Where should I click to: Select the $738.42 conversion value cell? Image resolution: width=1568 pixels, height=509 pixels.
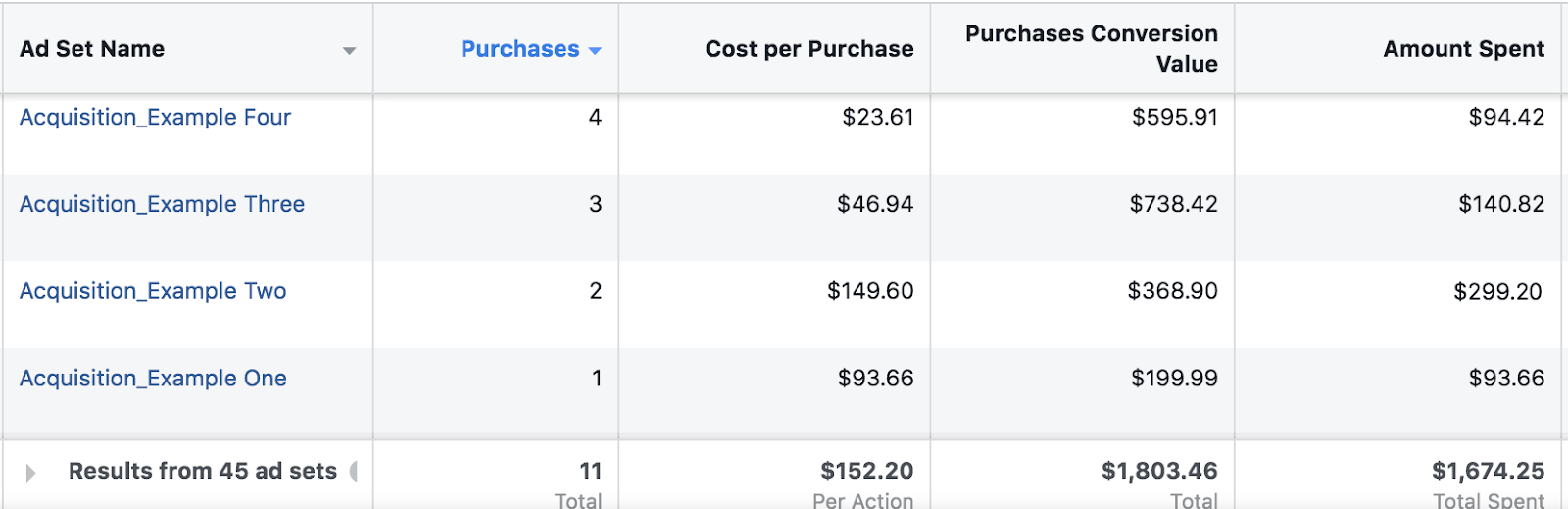click(1173, 204)
